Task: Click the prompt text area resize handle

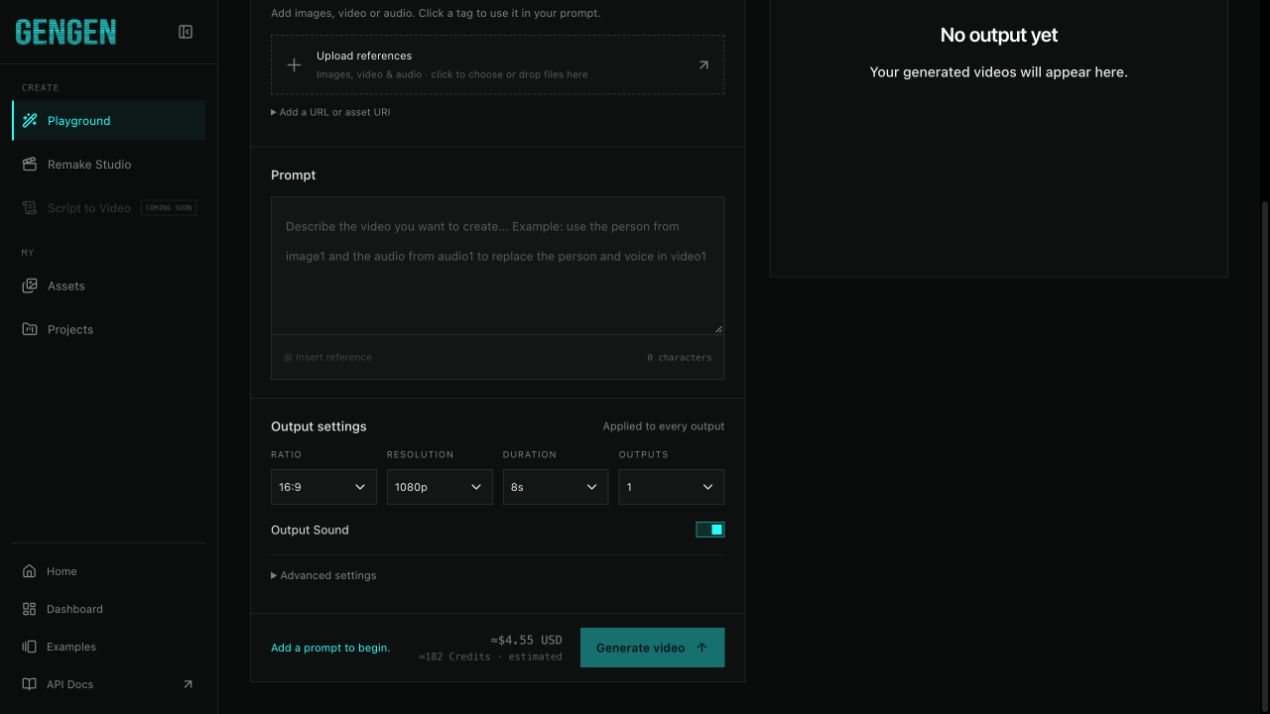Action: (x=718, y=328)
